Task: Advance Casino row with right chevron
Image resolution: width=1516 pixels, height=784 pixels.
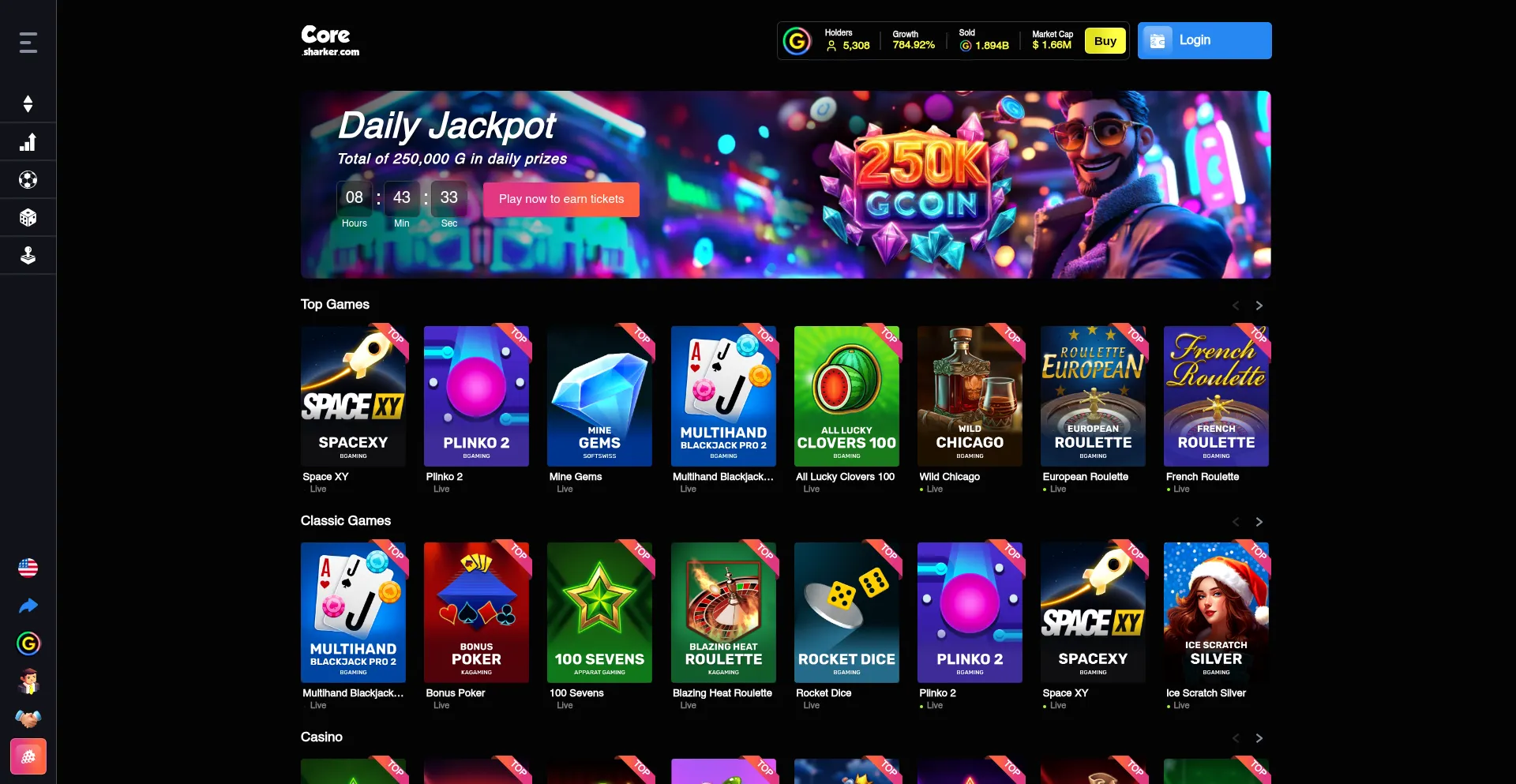Action: pos(1259,738)
